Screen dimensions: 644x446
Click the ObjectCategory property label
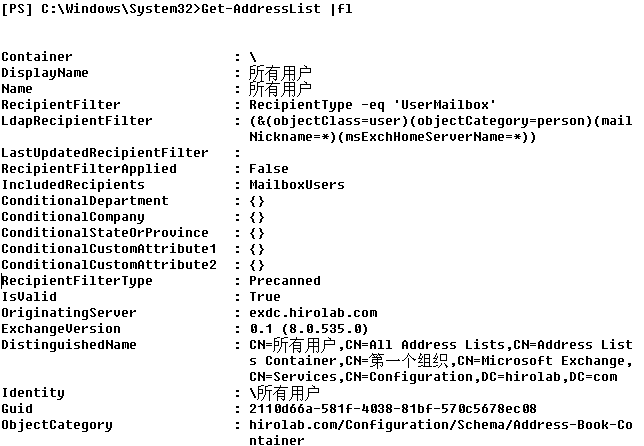tap(57, 425)
